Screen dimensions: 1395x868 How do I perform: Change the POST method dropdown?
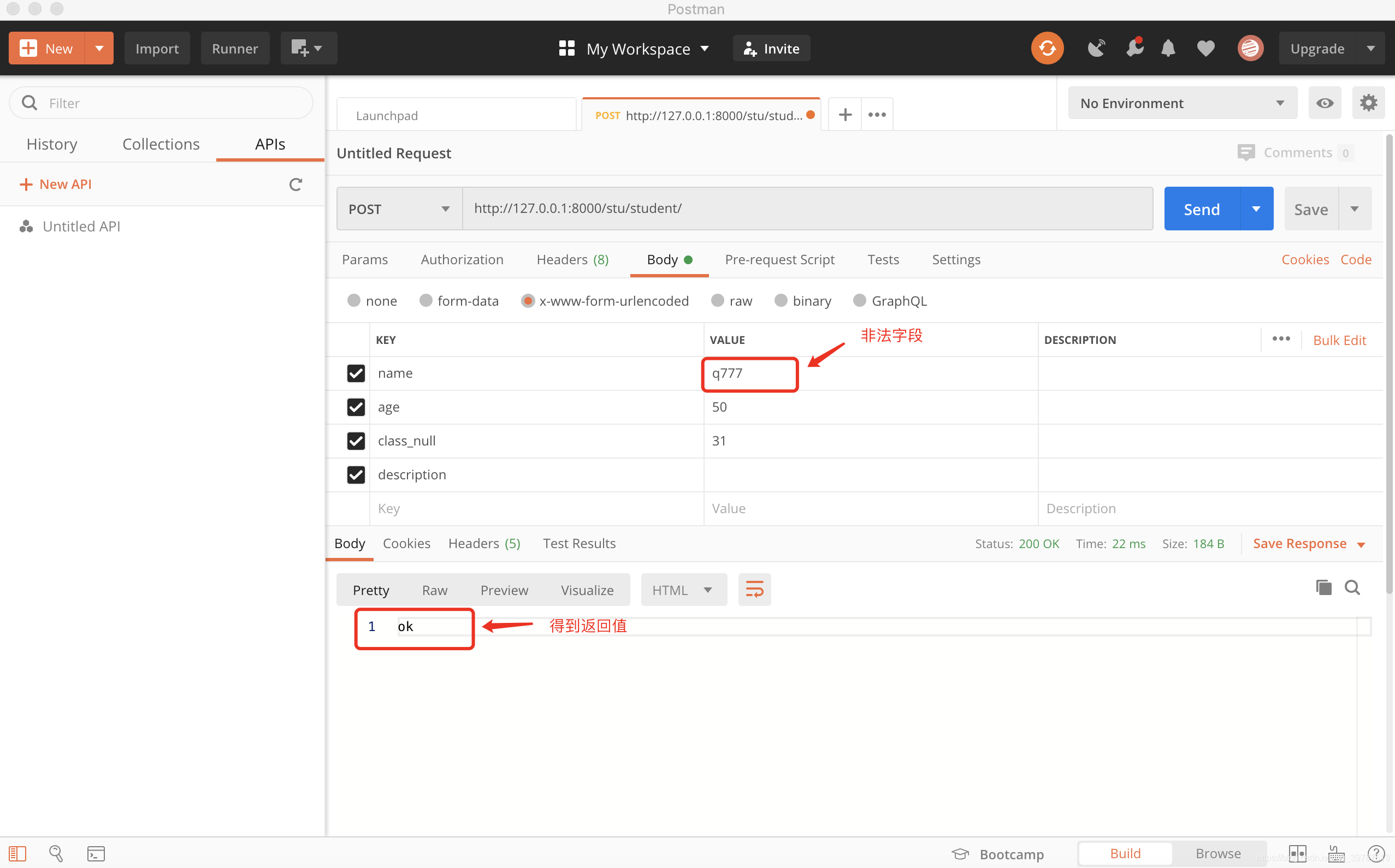click(x=399, y=209)
